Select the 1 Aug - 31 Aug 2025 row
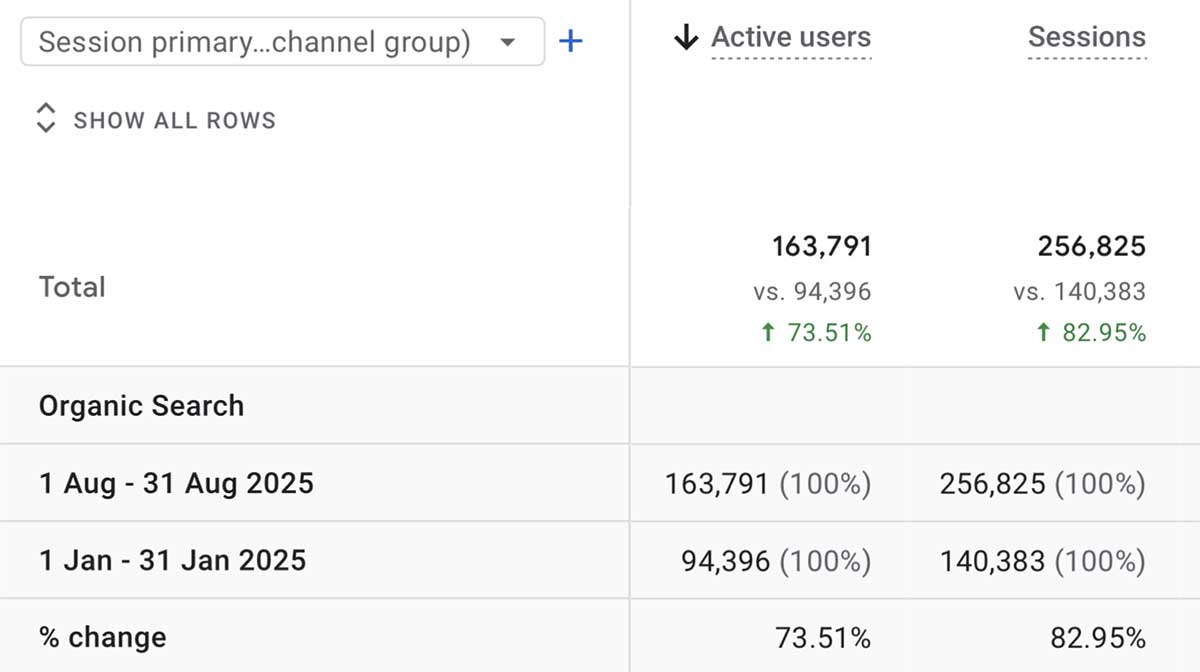Image resolution: width=1200 pixels, height=672 pixels. (x=175, y=483)
